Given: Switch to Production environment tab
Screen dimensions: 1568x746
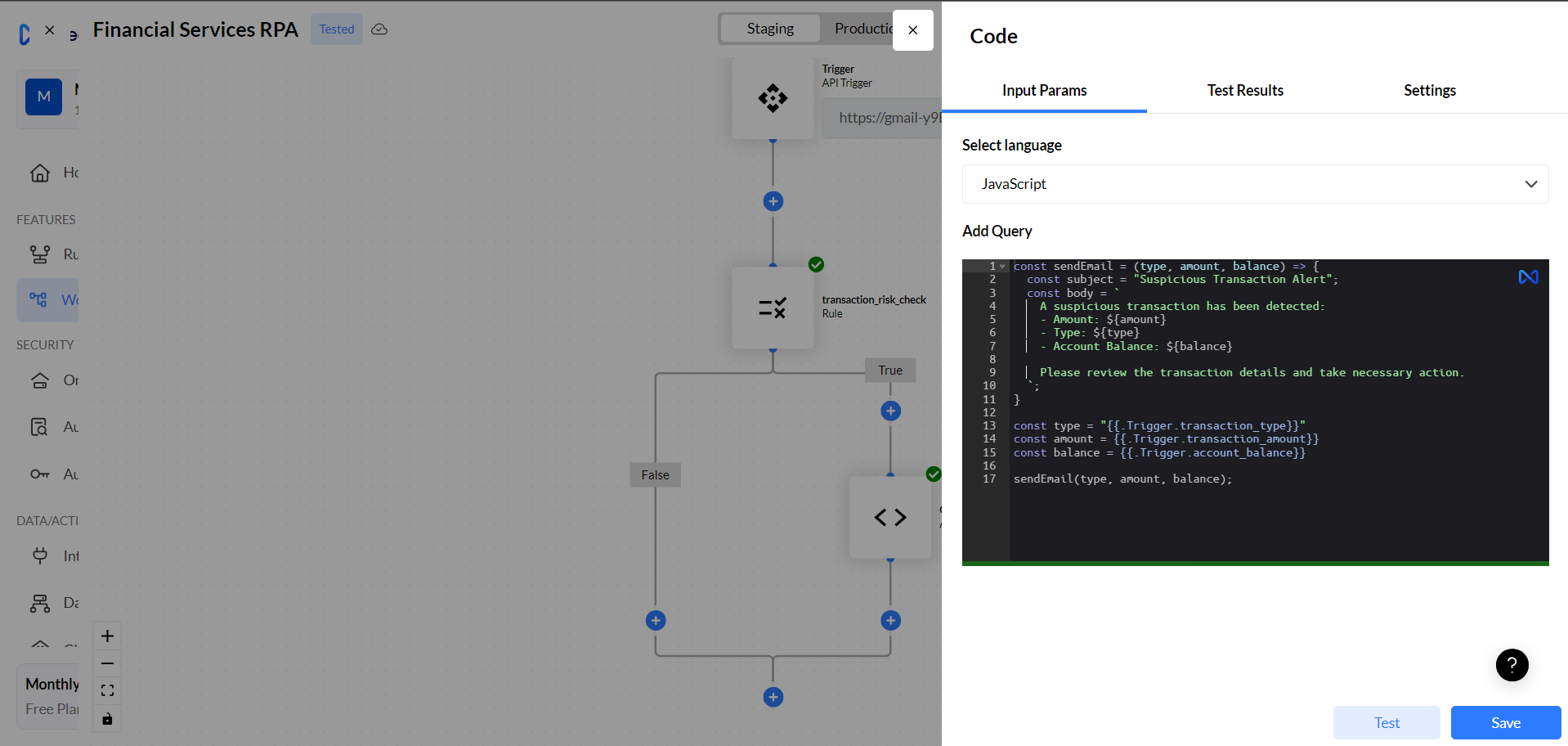Looking at the screenshot, I should pyautogui.click(x=864, y=29).
